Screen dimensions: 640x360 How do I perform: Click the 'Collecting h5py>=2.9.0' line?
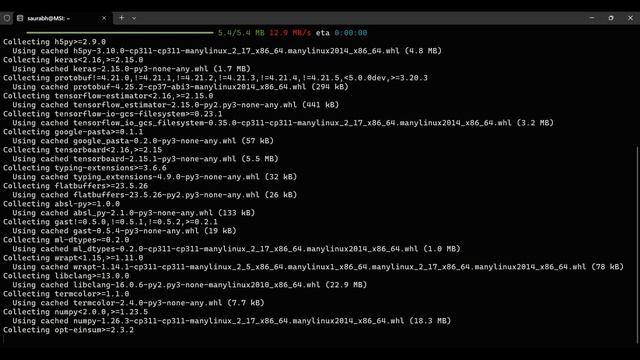click(x=54, y=42)
